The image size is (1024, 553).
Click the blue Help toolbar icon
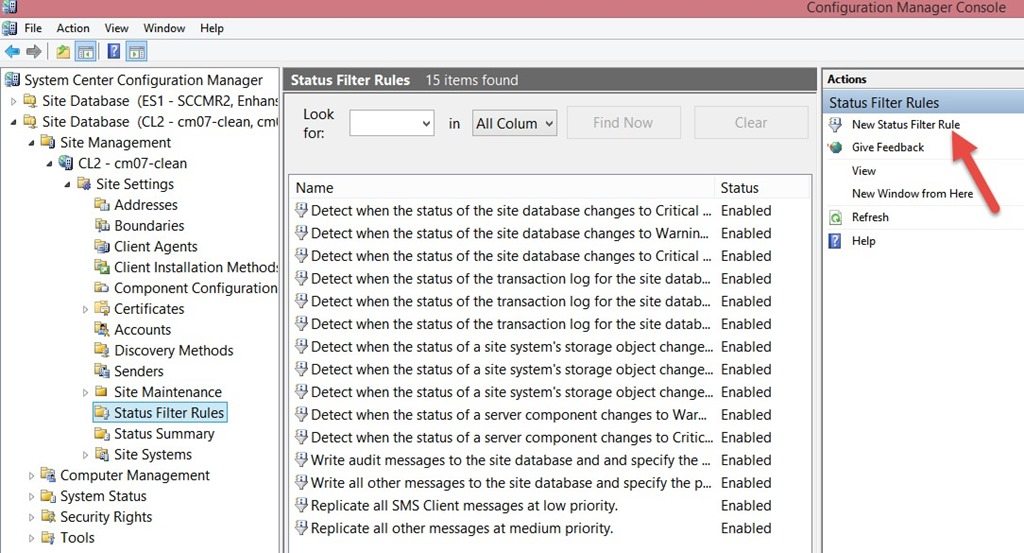114,51
